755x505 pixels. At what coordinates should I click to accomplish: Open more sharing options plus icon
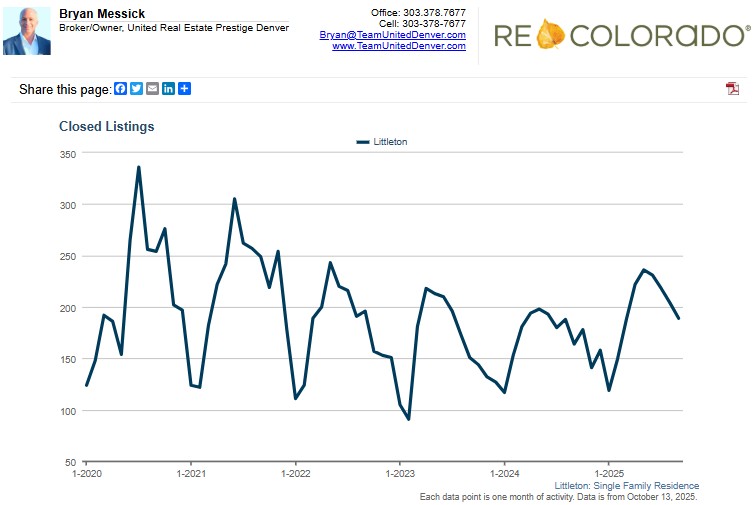[184, 89]
